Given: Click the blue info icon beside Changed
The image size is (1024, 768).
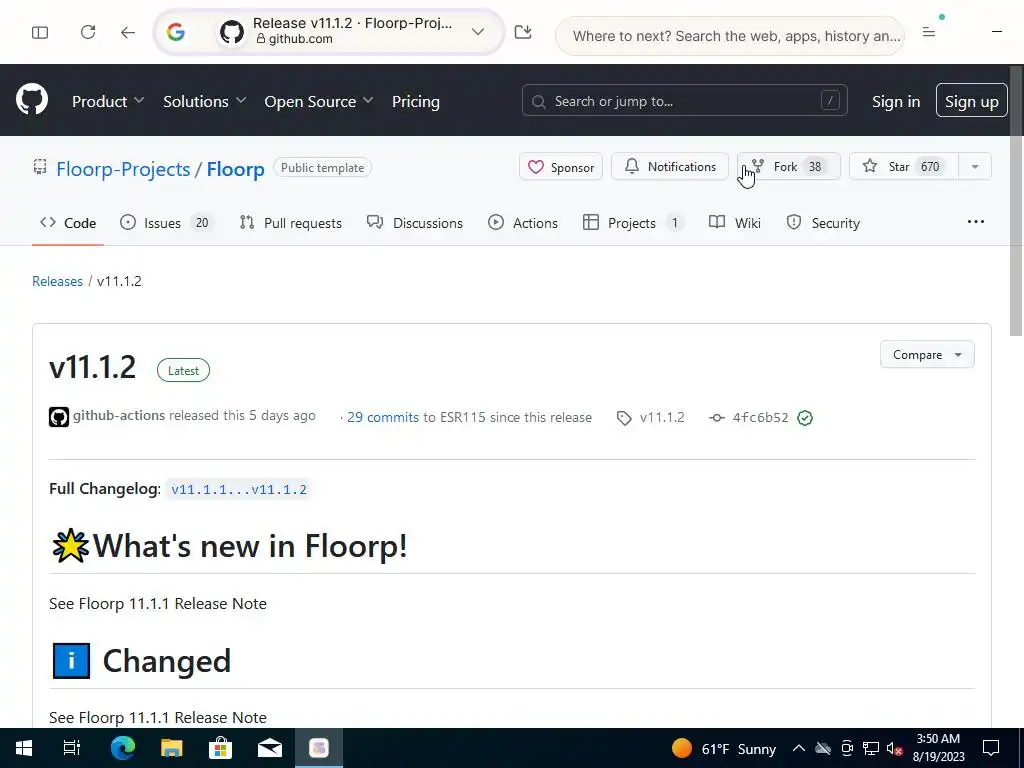Looking at the screenshot, I should (x=71, y=661).
